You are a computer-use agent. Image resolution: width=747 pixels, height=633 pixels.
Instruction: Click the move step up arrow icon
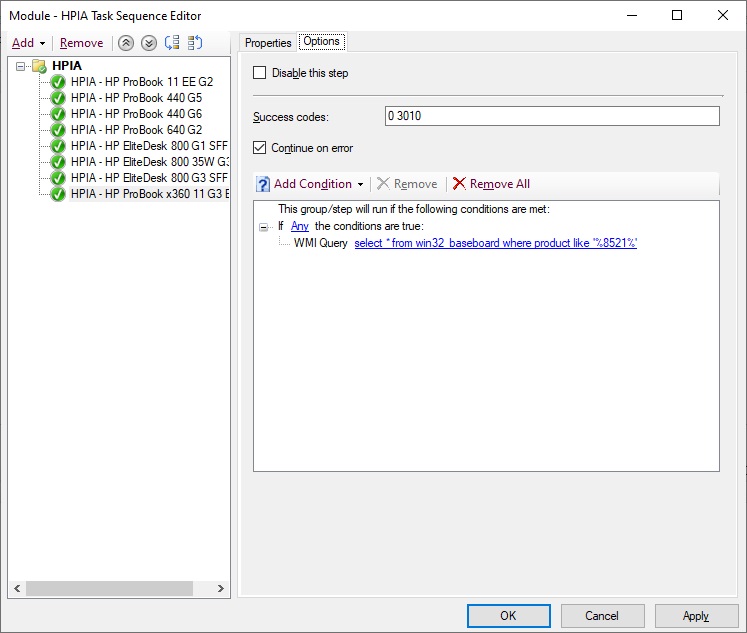click(x=125, y=43)
